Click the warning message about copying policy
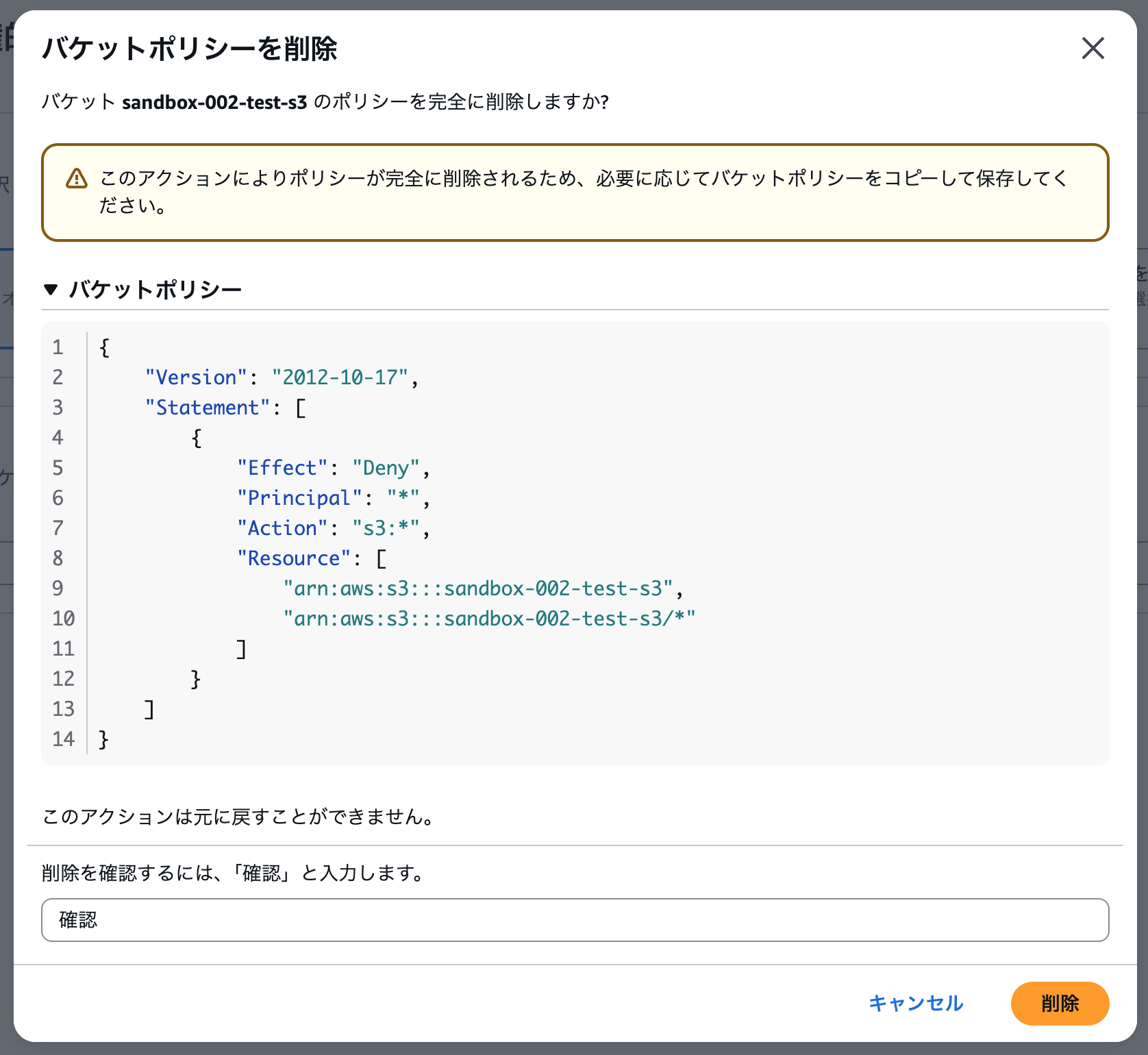The image size is (1148, 1055). (x=584, y=192)
